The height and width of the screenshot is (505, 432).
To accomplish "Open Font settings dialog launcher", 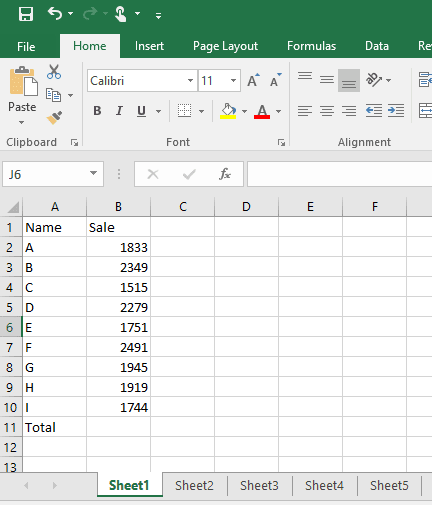I will tap(281, 143).
